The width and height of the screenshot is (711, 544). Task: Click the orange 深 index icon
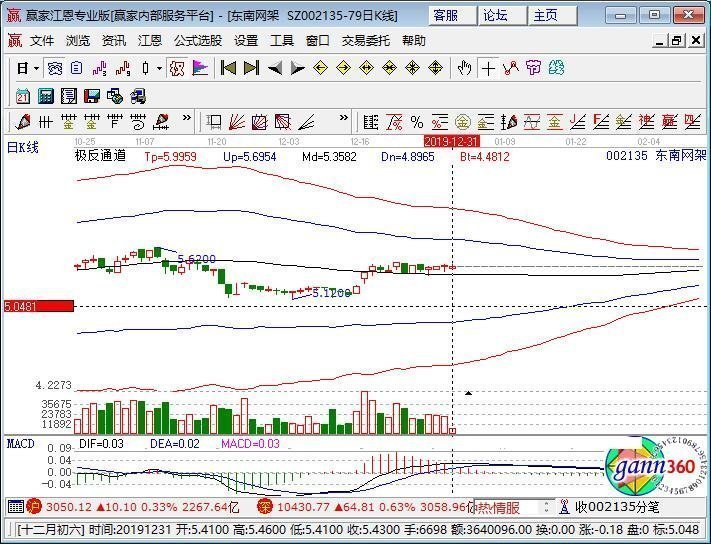(x=265, y=506)
